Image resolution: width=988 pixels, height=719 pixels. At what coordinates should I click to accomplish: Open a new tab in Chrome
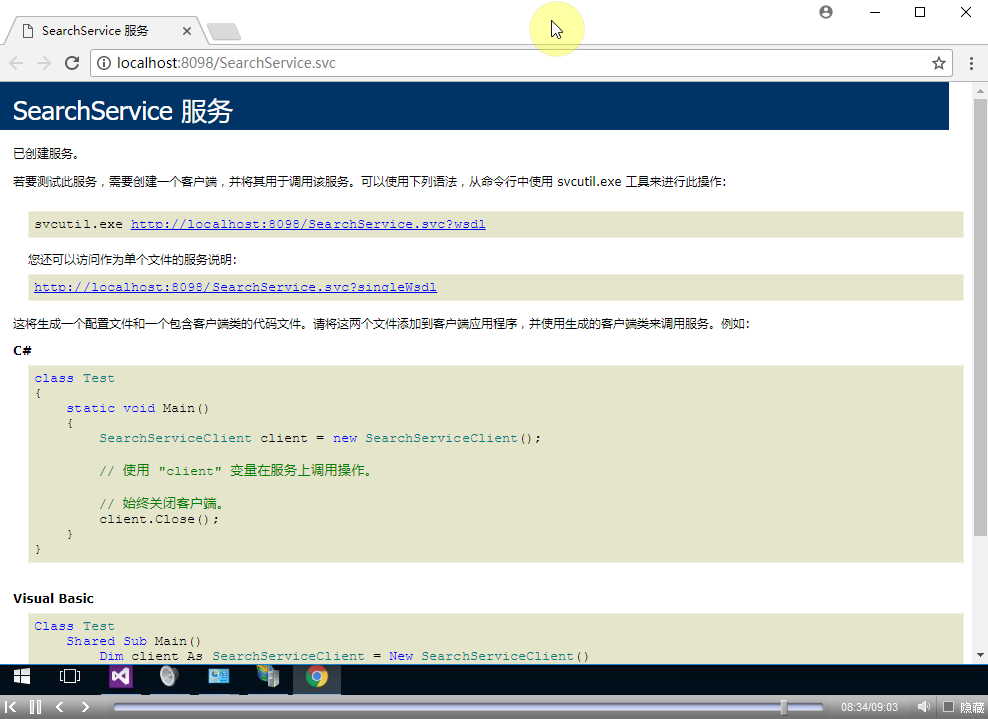223,32
